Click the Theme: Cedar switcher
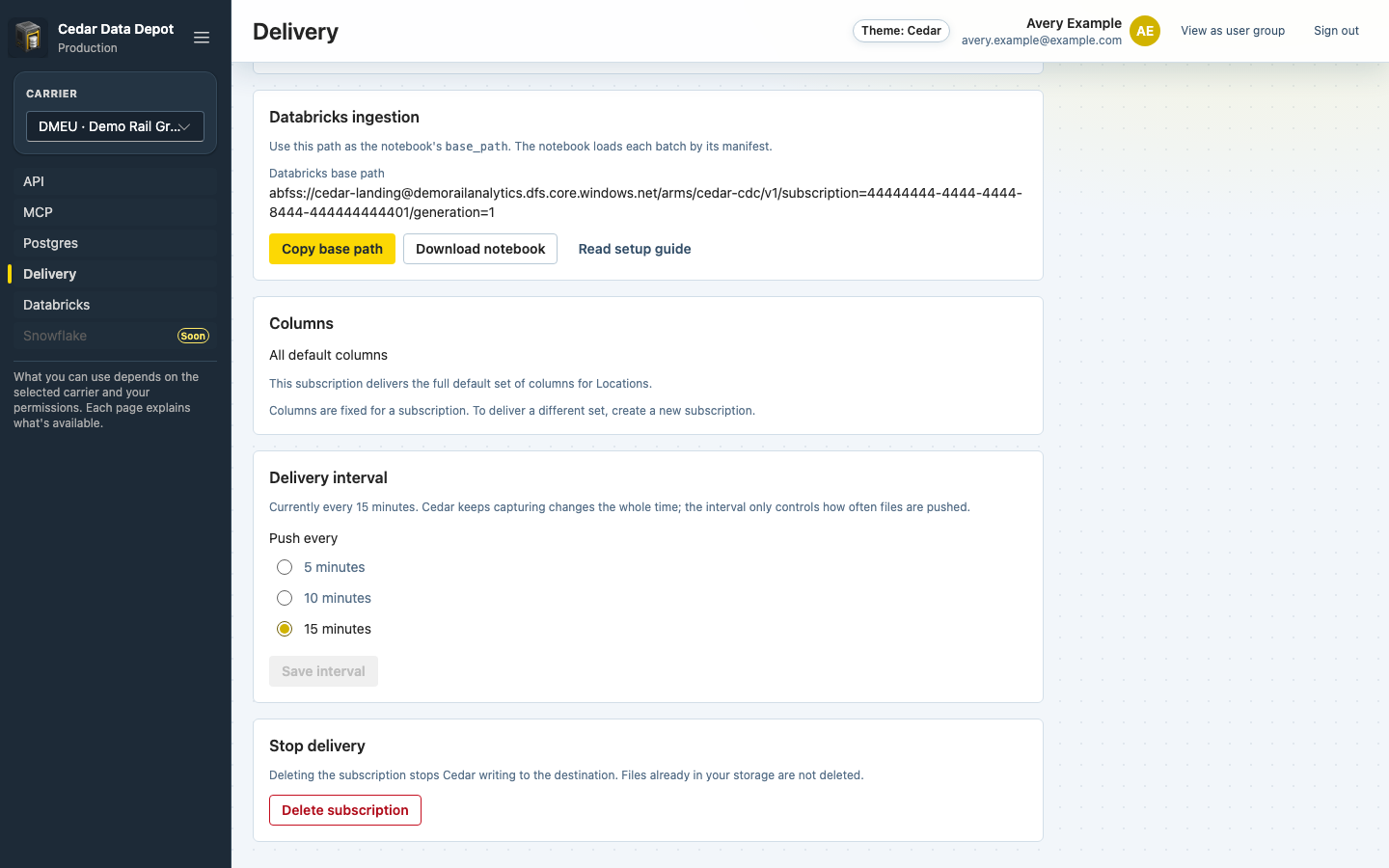The image size is (1389, 868). (901, 31)
